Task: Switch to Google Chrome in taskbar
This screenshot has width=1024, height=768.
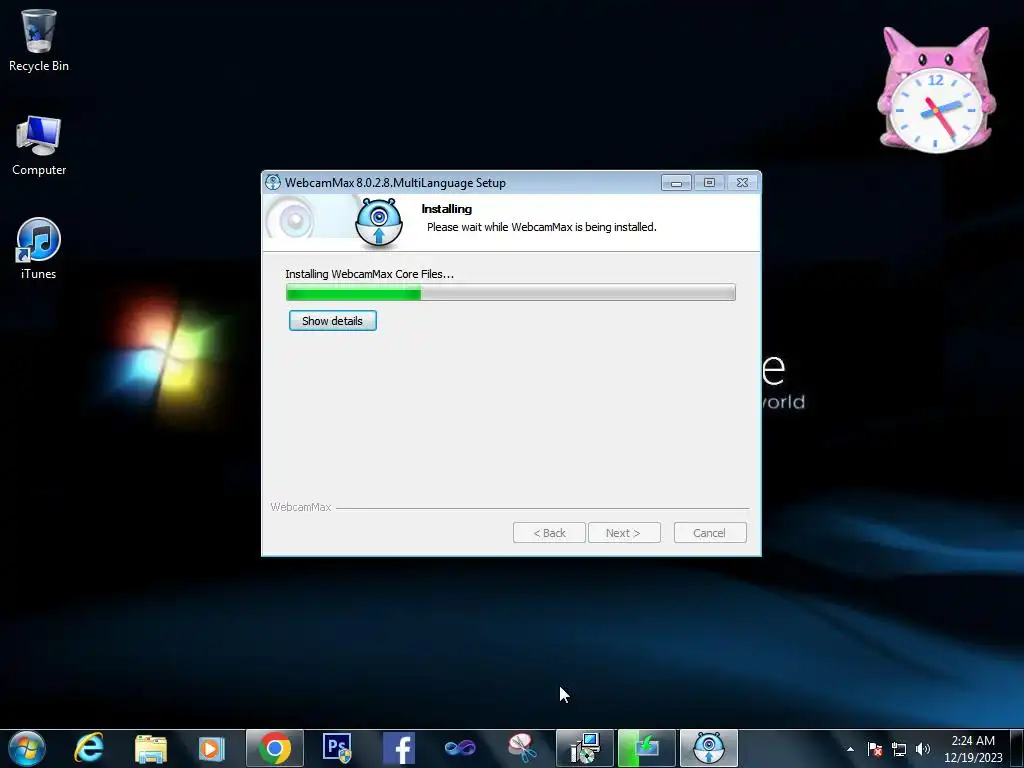Action: [275, 748]
